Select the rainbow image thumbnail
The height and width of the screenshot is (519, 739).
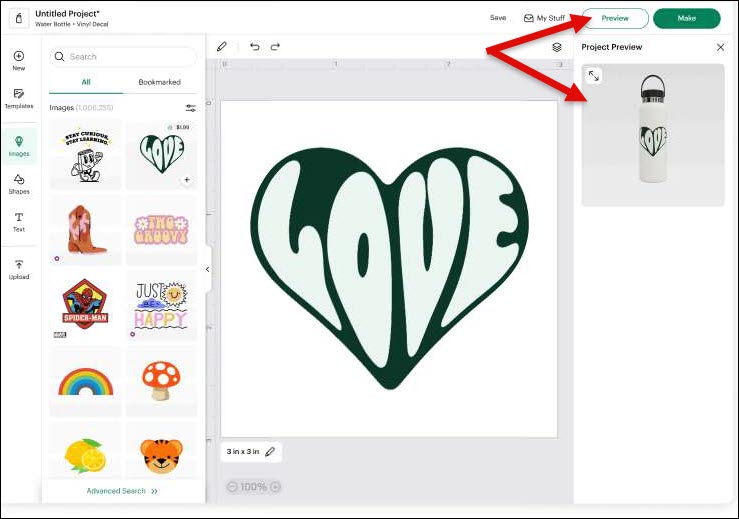click(x=86, y=381)
